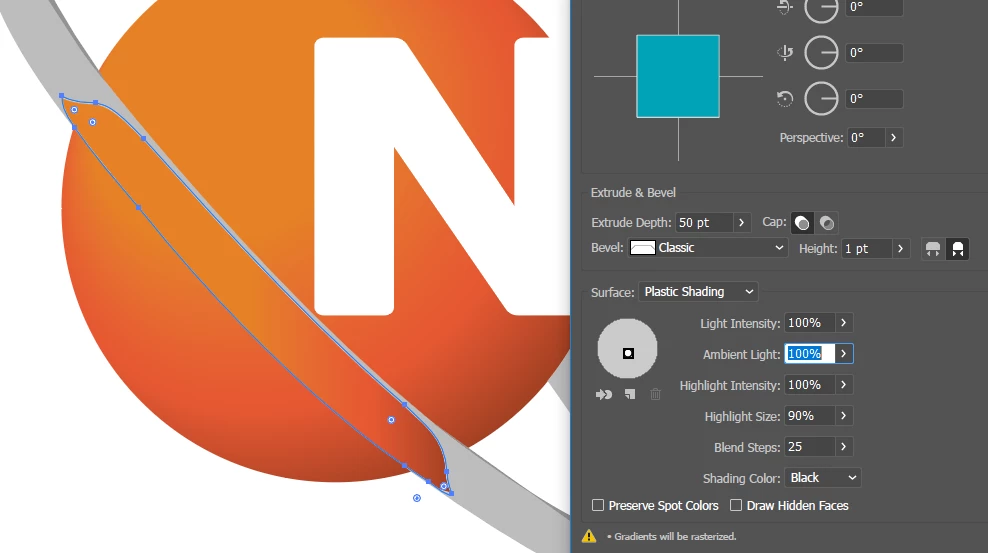Click the Highlight Intensity 100% field
The image size is (988, 553).
[810, 385]
